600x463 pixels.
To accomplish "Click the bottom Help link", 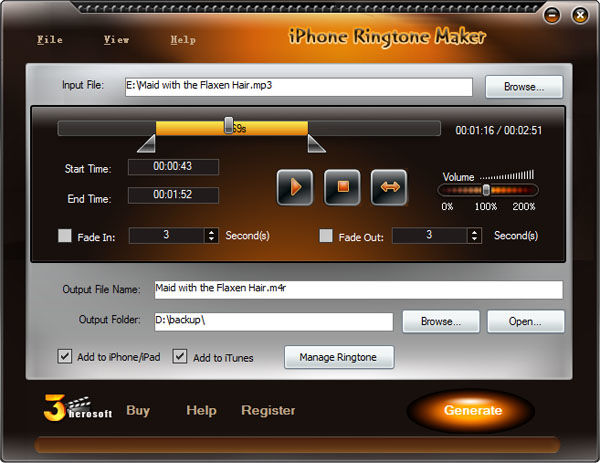I will click(x=201, y=411).
